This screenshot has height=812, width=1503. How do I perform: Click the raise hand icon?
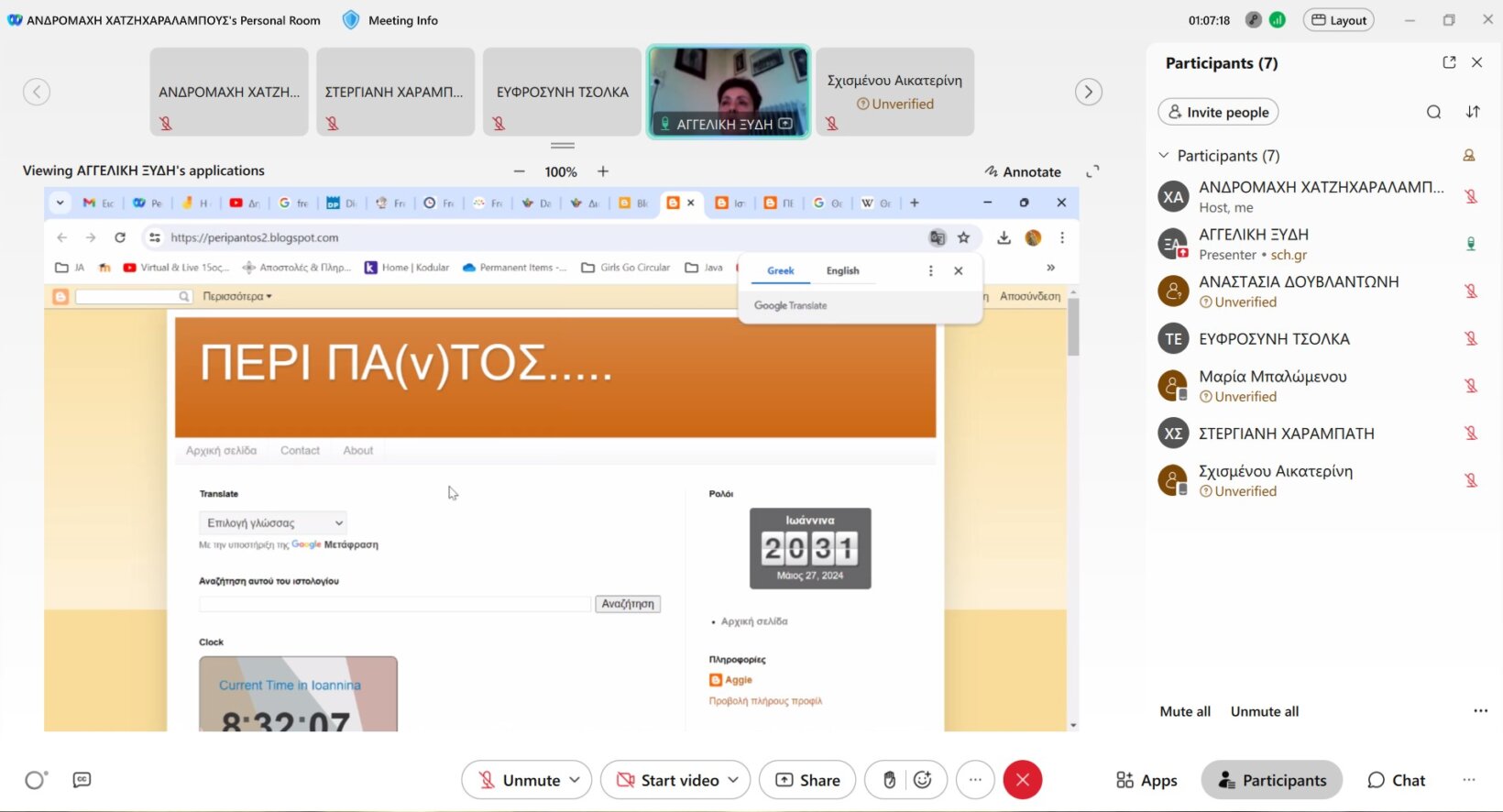888,780
